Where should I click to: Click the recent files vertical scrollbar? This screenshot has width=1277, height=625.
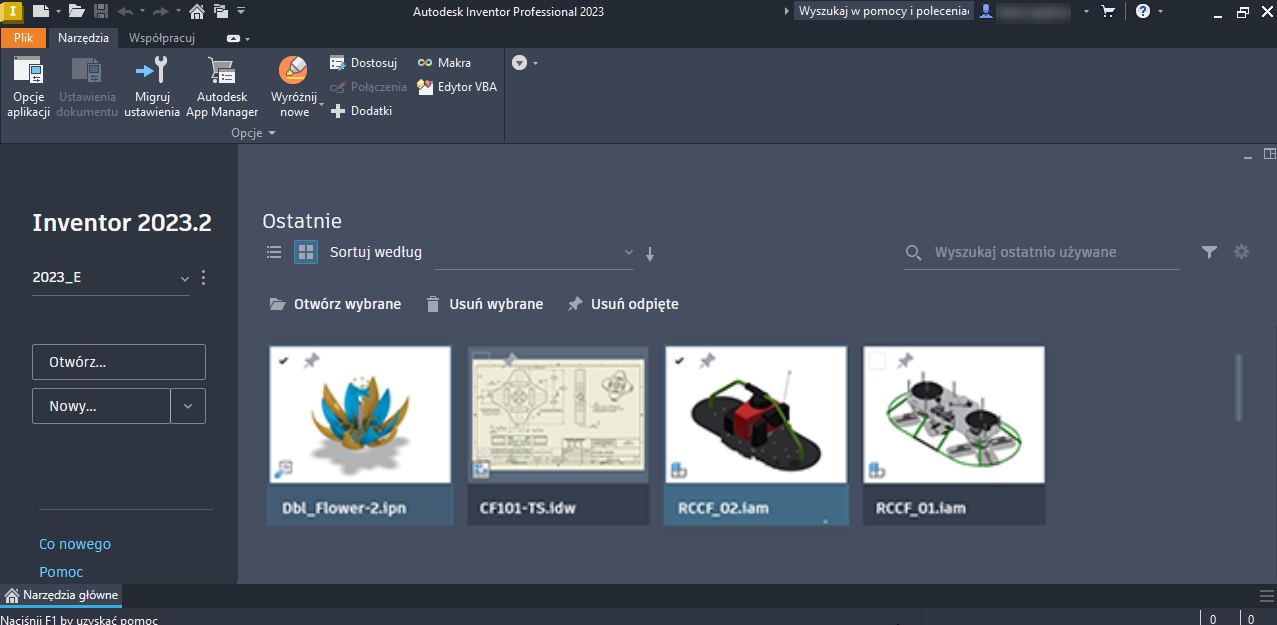coord(1240,388)
